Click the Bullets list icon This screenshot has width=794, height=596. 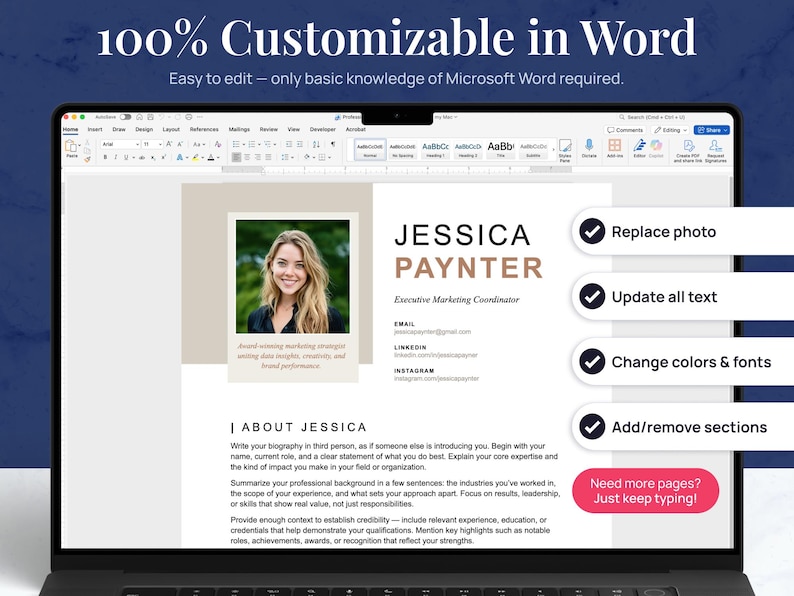tap(236, 144)
